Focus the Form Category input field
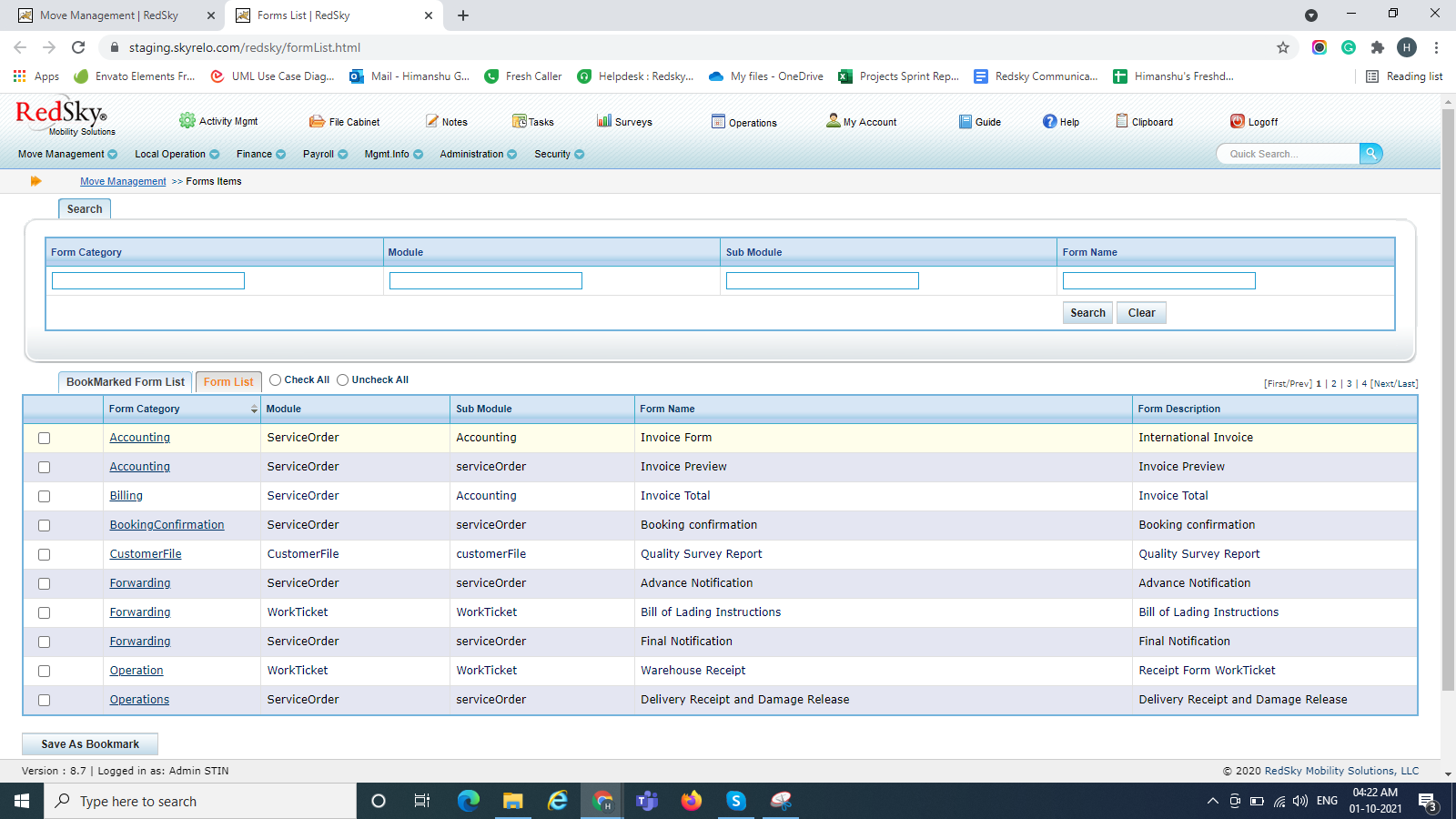 (x=148, y=281)
